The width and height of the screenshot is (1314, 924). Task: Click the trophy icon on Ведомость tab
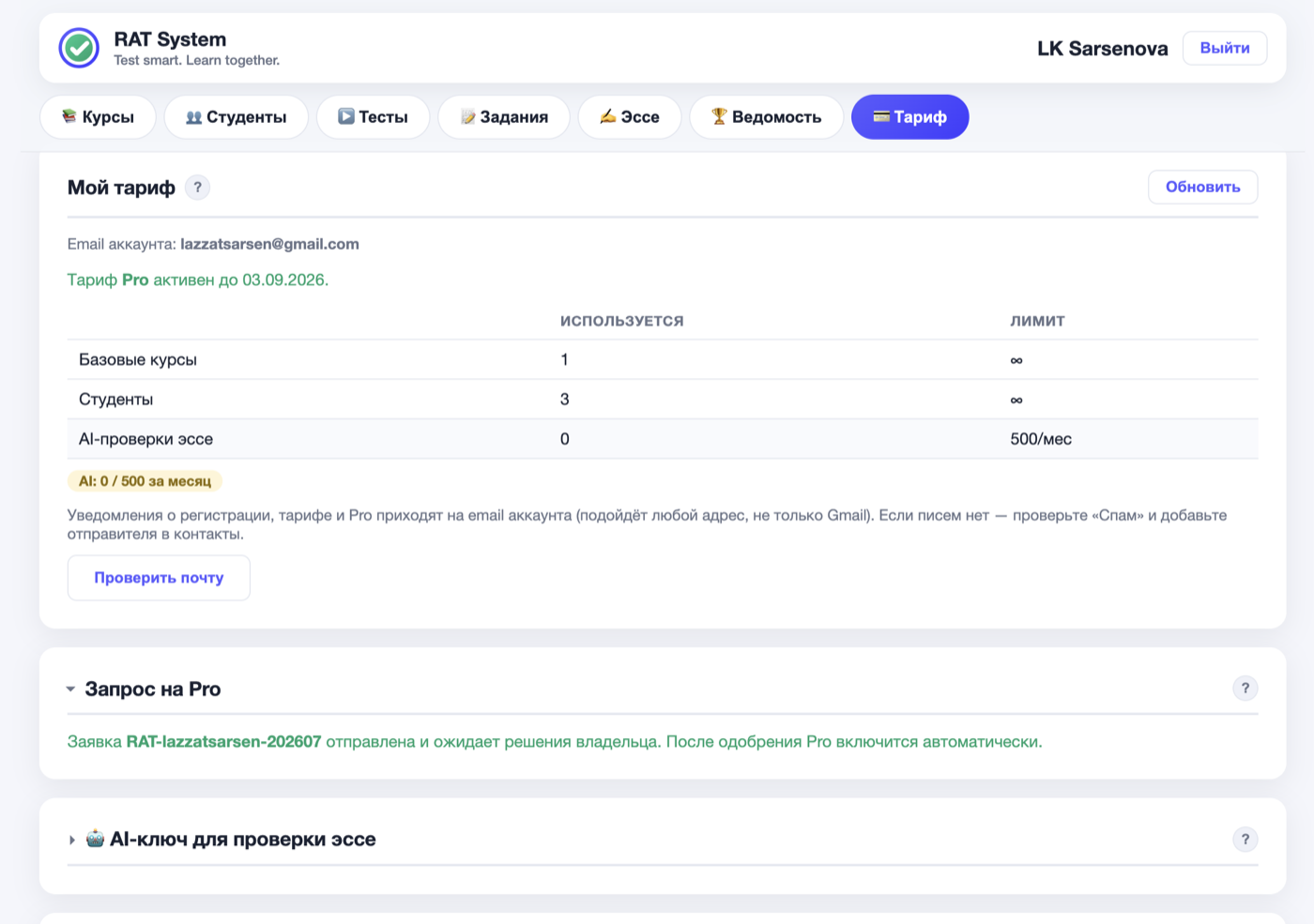tap(719, 116)
